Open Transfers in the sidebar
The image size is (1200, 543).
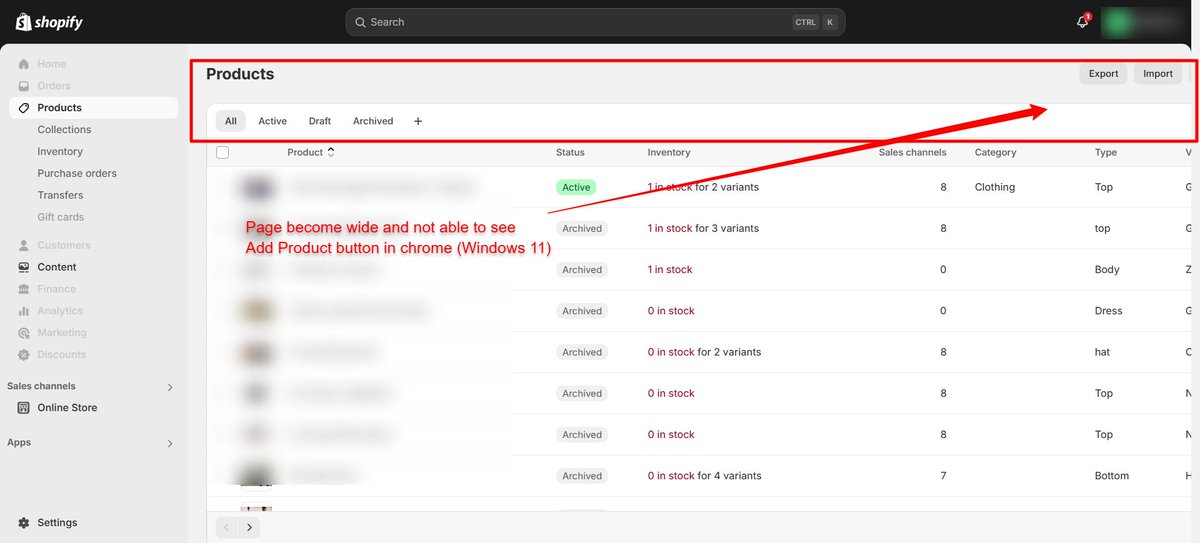tap(60, 196)
